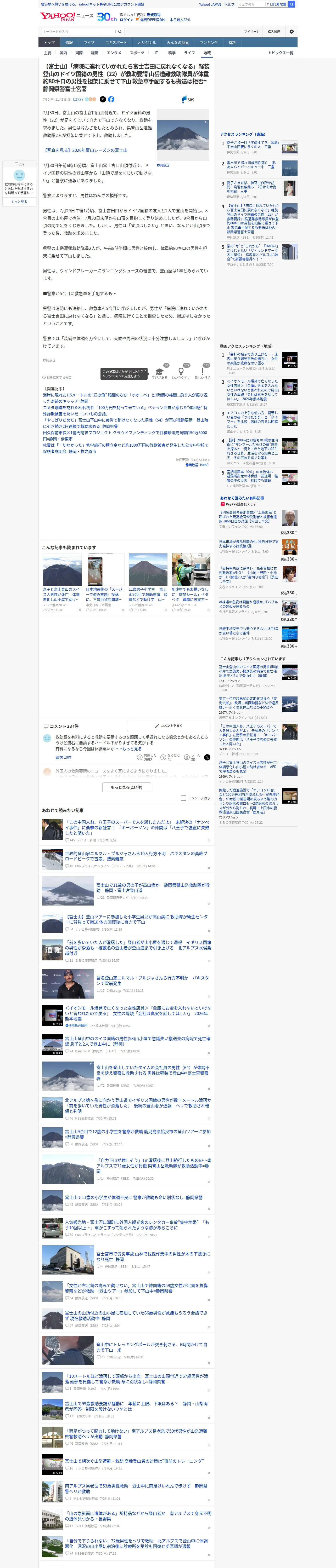Select the 国内 category
The image size is (336, 1568).
pos(63,53)
